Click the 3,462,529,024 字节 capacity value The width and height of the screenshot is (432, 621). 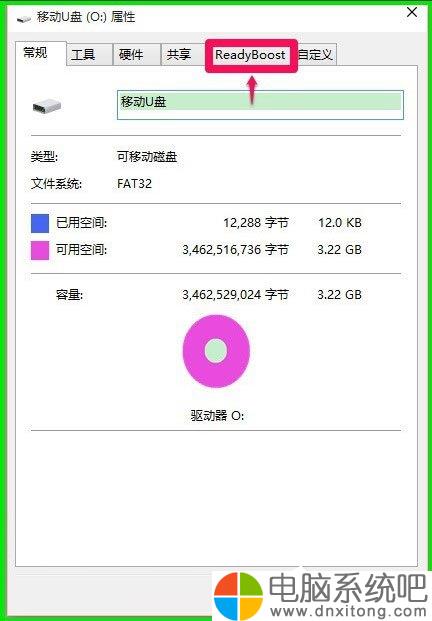point(235,295)
